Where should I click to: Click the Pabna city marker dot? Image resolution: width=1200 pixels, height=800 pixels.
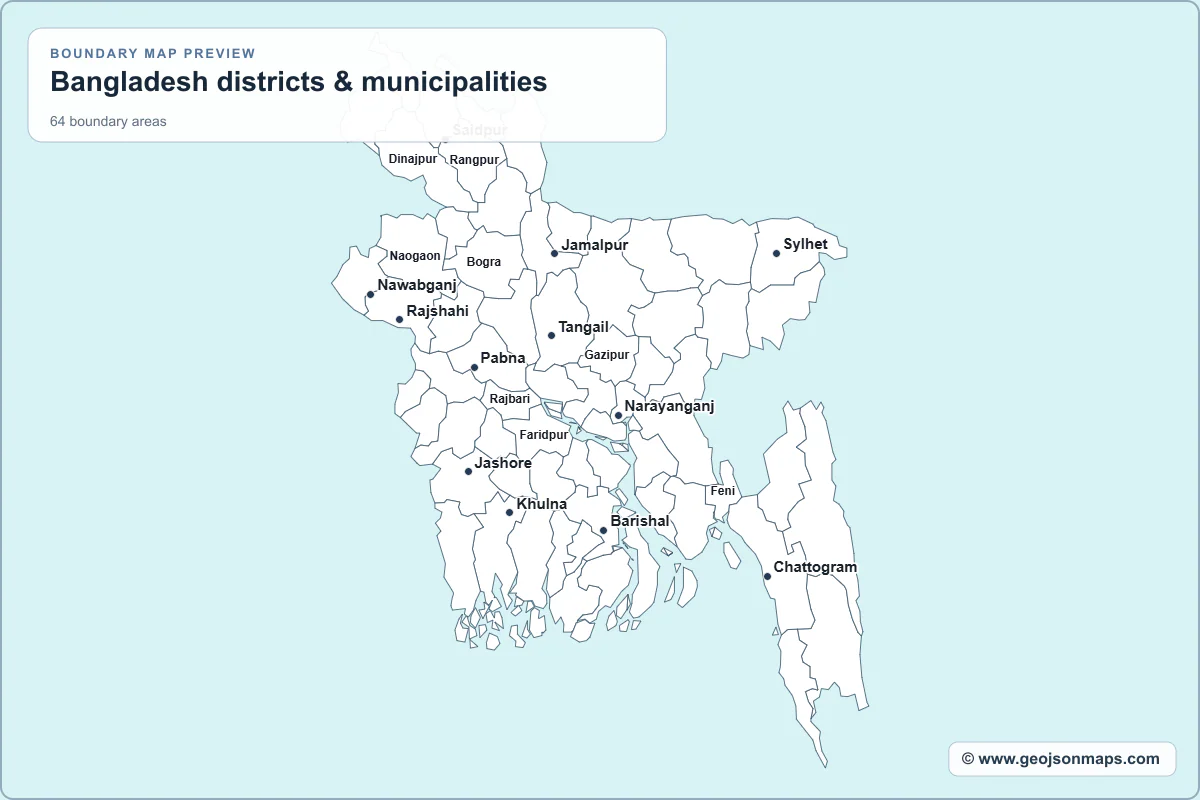474,367
